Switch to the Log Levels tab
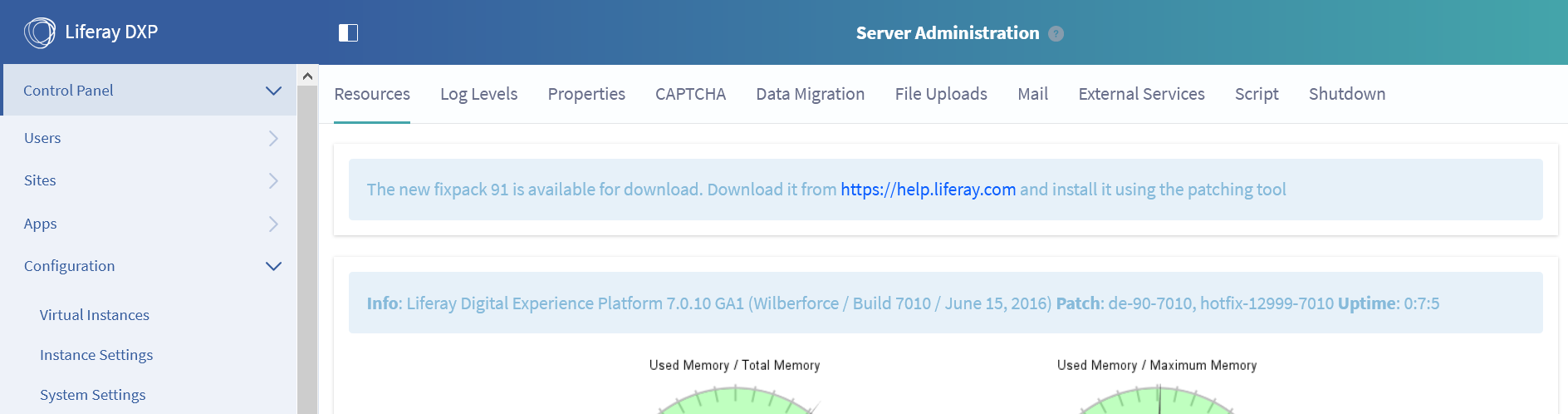 [479, 94]
